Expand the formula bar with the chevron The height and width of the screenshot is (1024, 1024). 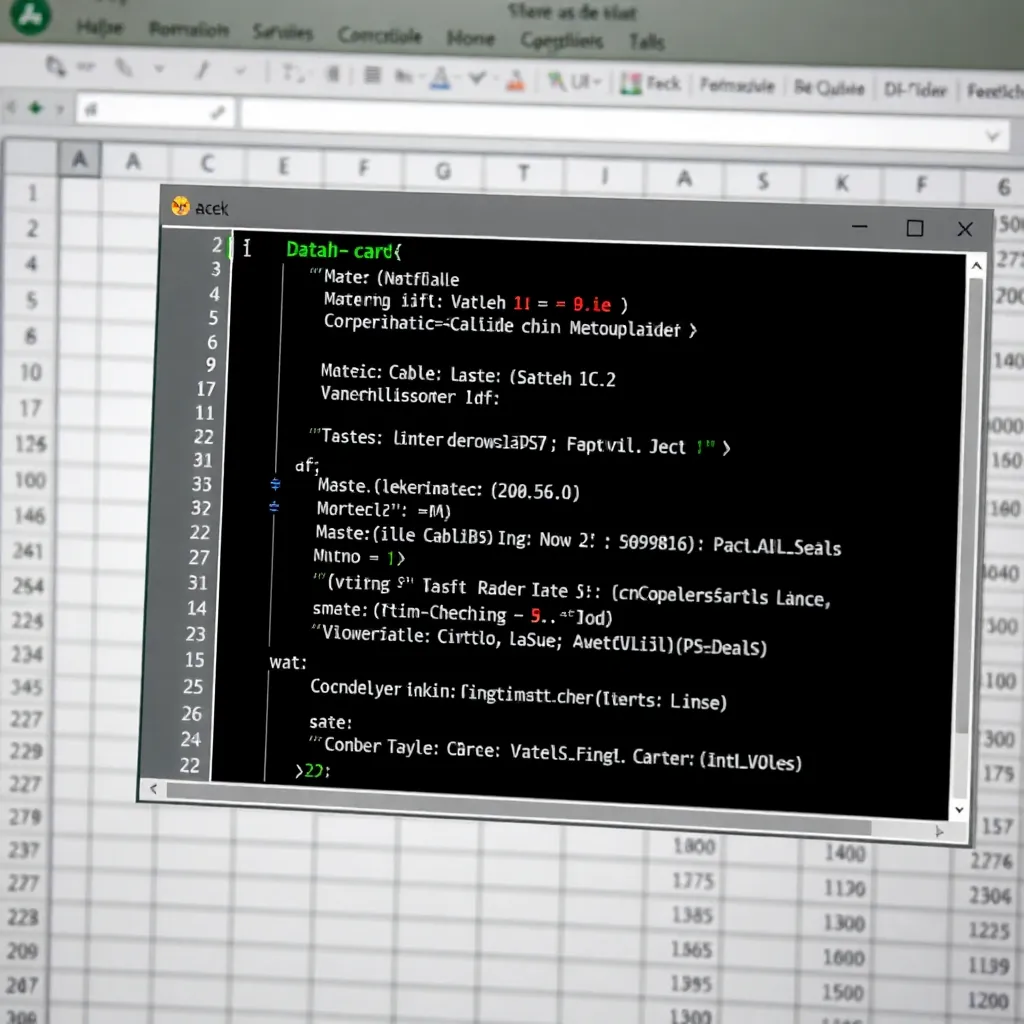tap(993, 134)
